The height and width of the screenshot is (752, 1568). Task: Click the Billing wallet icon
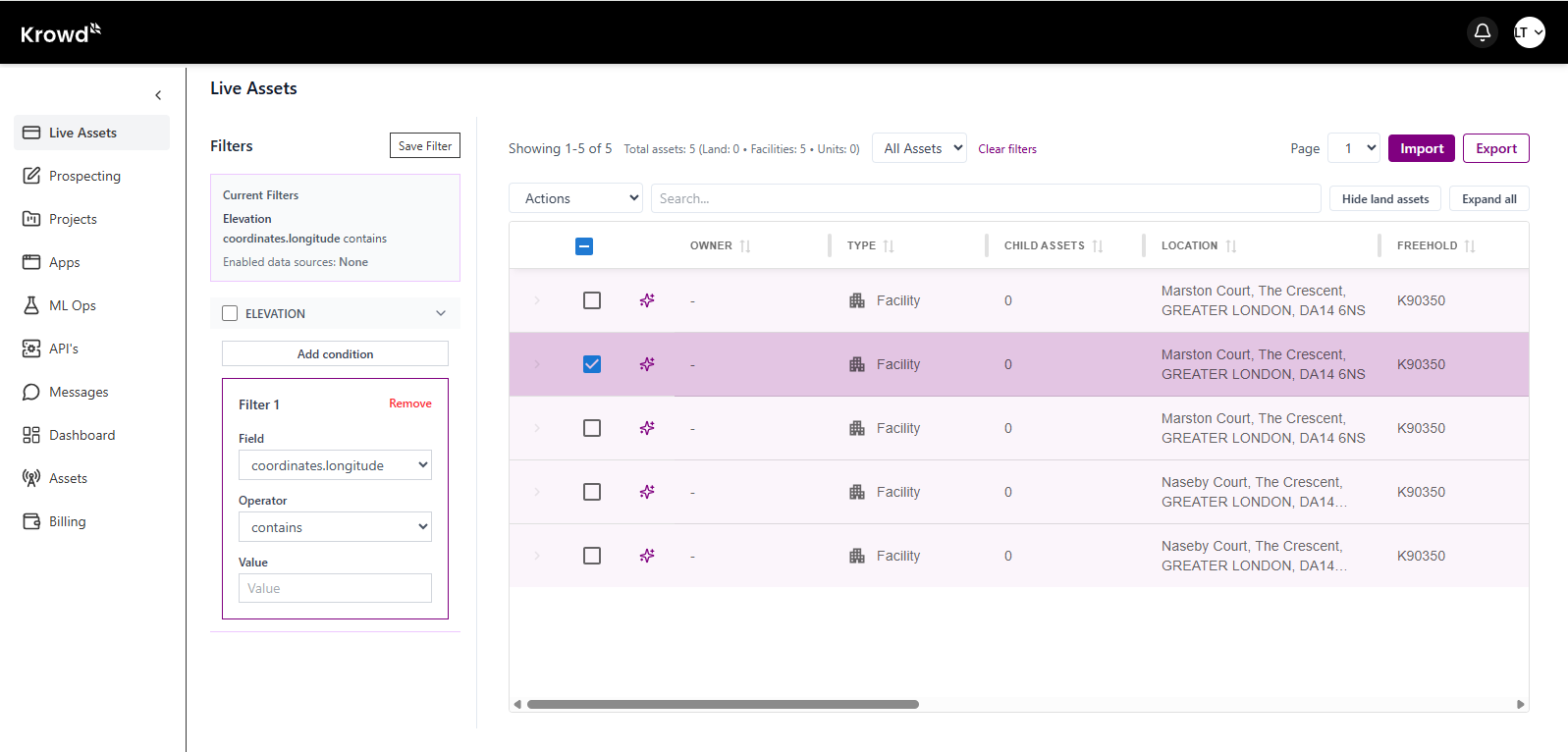point(31,521)
